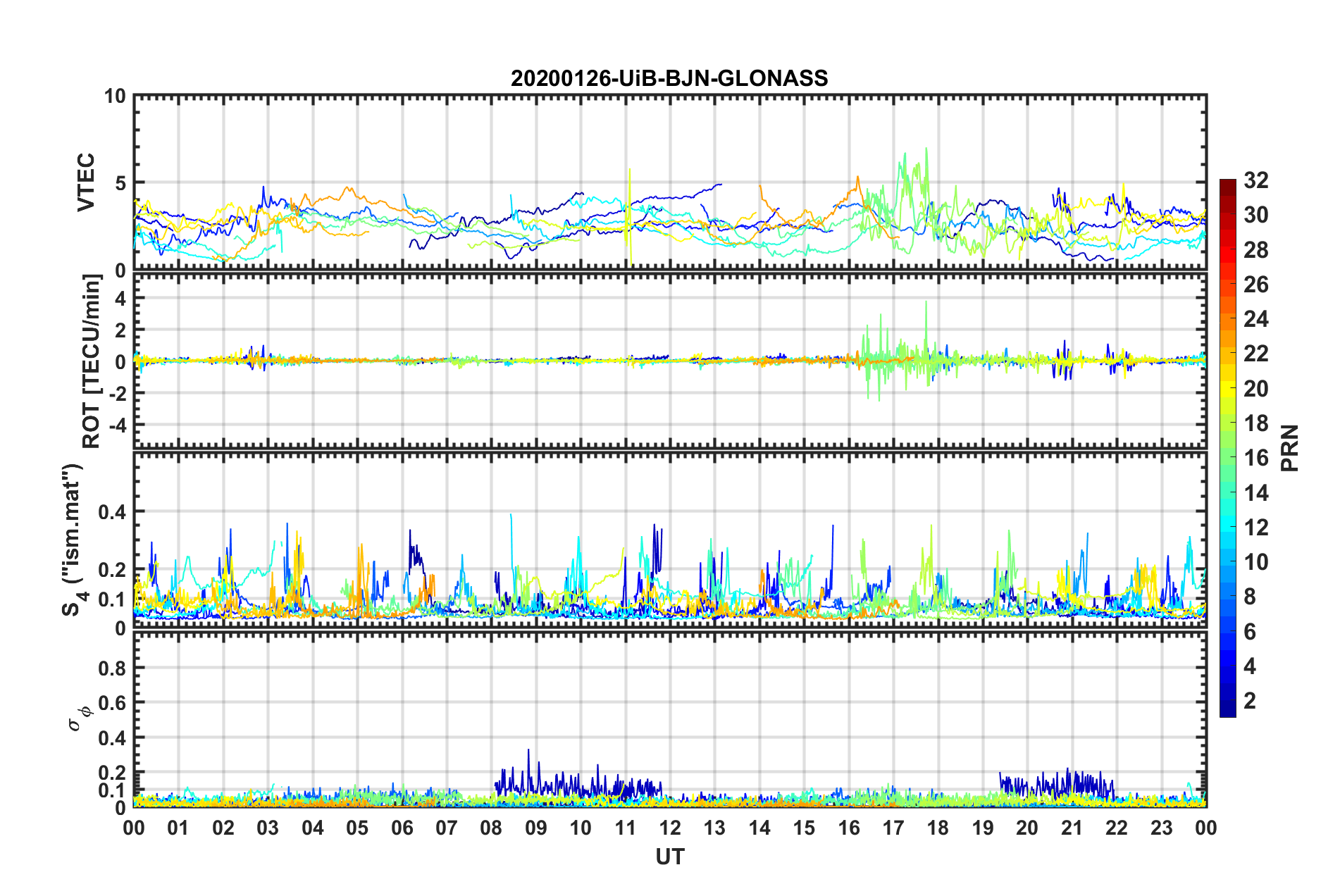Click x-axis hour tick 03
Screen dimensions: 1340x896
(268, 828)
